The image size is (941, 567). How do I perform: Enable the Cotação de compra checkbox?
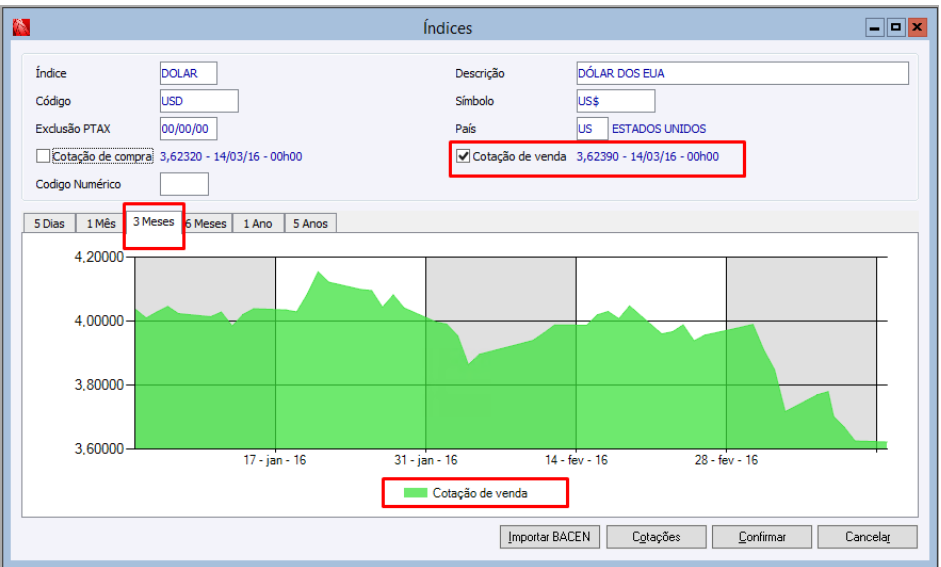tap(43, 156)
